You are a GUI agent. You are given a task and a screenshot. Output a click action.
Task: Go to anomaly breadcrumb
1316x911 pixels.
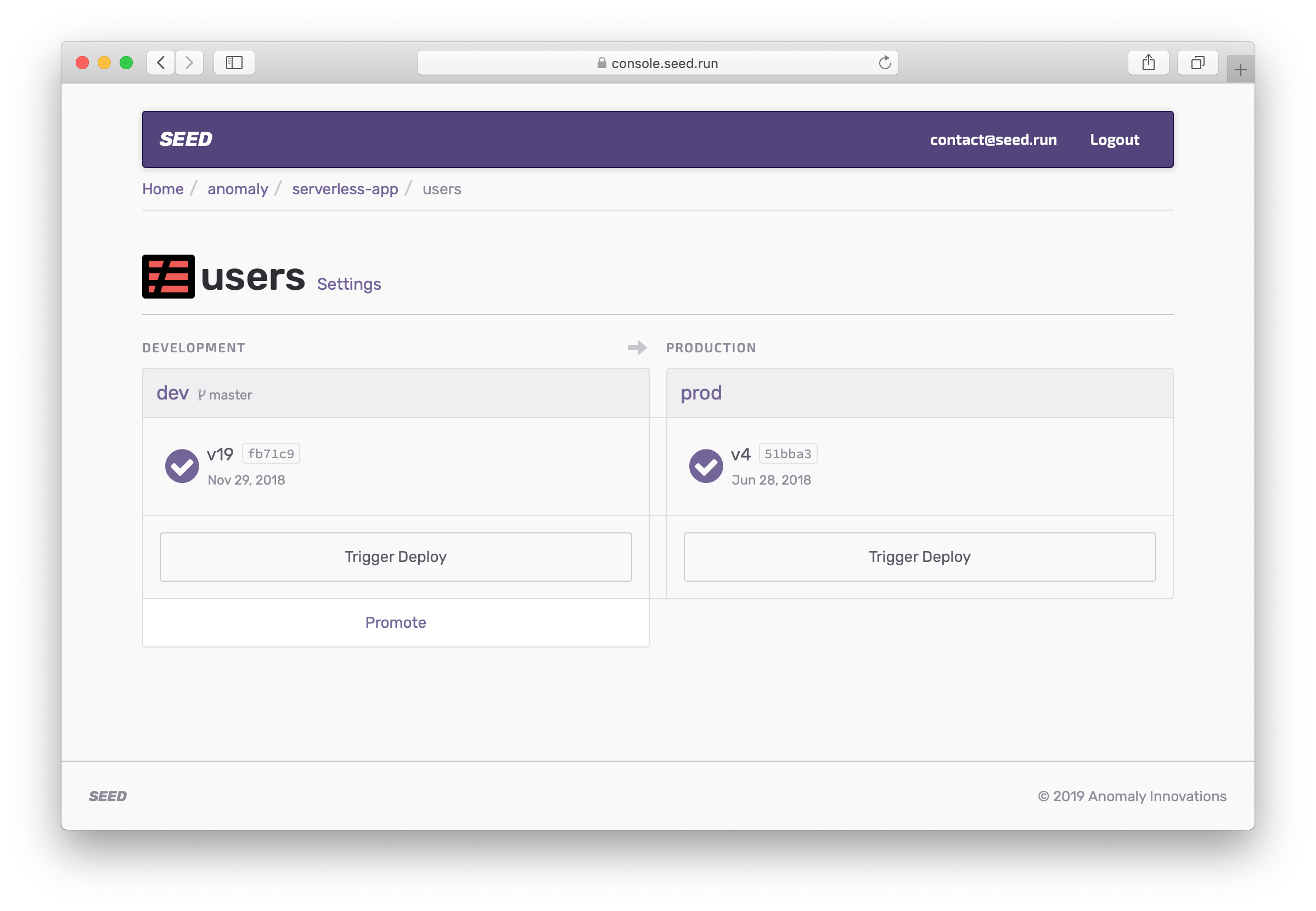[x=238, y=189]
